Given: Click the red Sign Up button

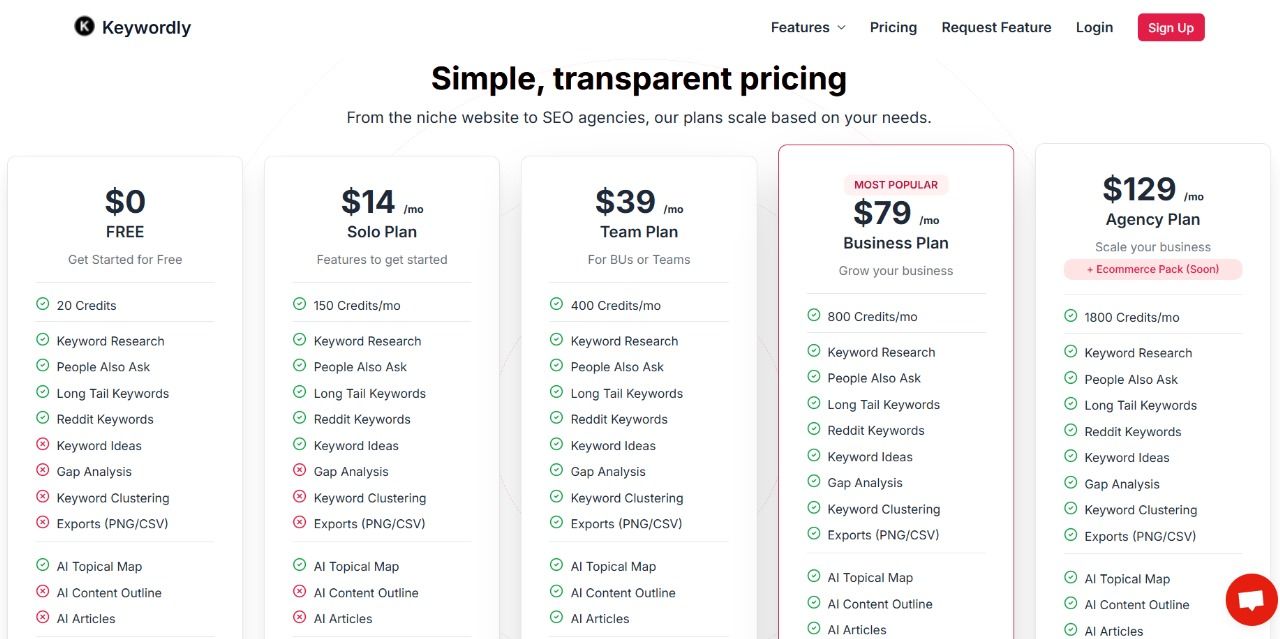Looking at the screenshot, I should 1171,28.
